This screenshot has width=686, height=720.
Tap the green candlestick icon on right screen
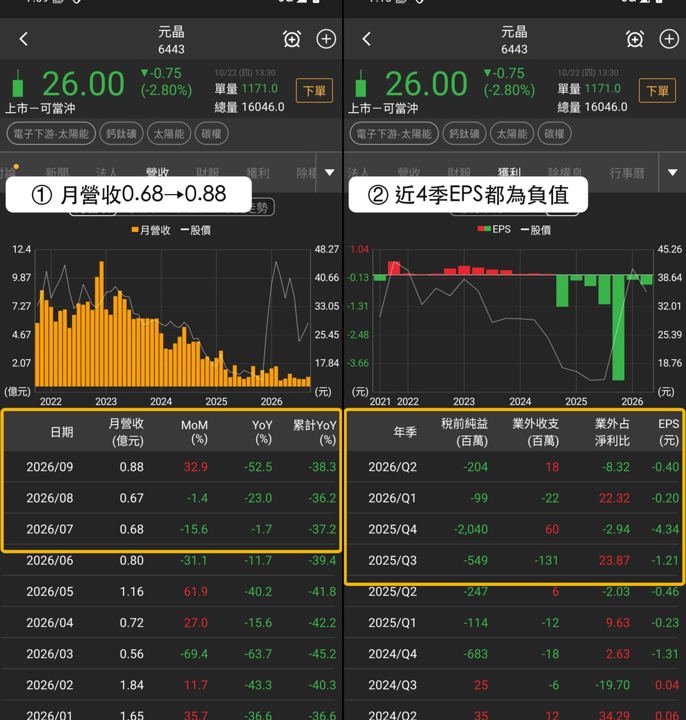point(361,84)
